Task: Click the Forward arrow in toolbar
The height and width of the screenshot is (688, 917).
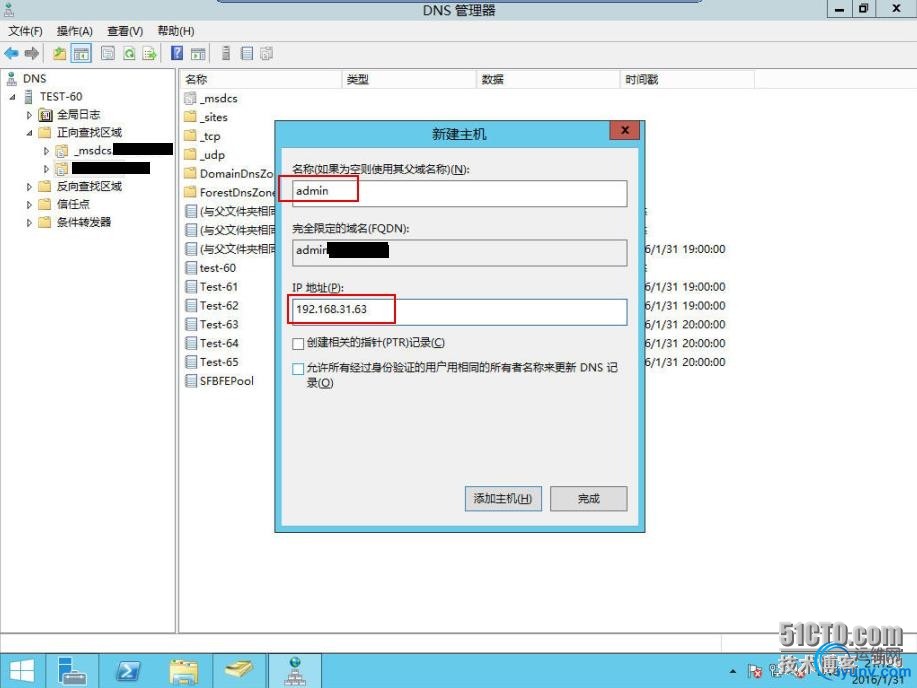Action: [x=32, y=53]
